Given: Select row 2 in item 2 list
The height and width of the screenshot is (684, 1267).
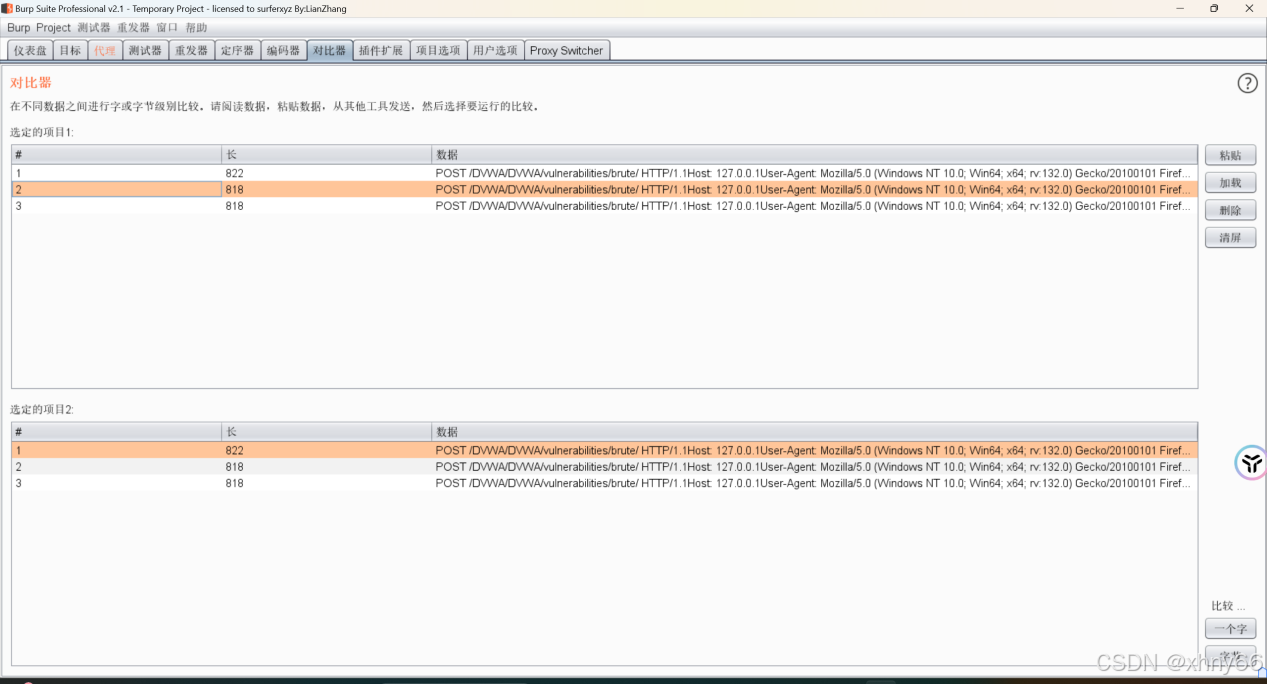Looking at the screenshot, I should pyautogui.click(x=604, y=467).
